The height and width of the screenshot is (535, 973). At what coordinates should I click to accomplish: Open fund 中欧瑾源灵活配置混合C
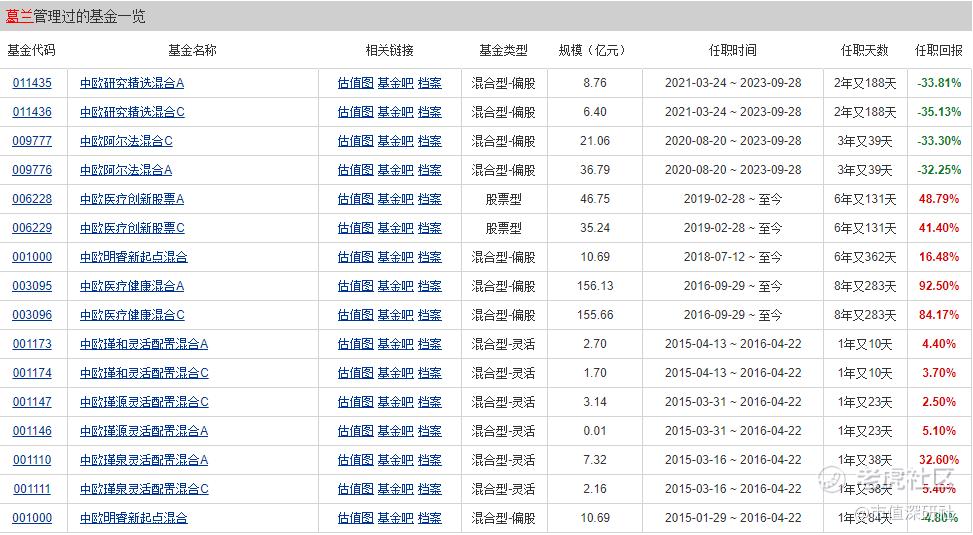[145, 402]
